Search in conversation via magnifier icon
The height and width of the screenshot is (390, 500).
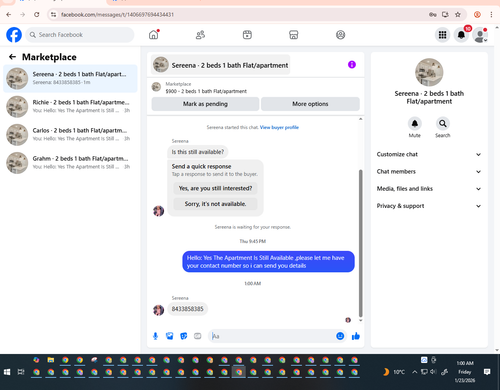tap(443, 124)
